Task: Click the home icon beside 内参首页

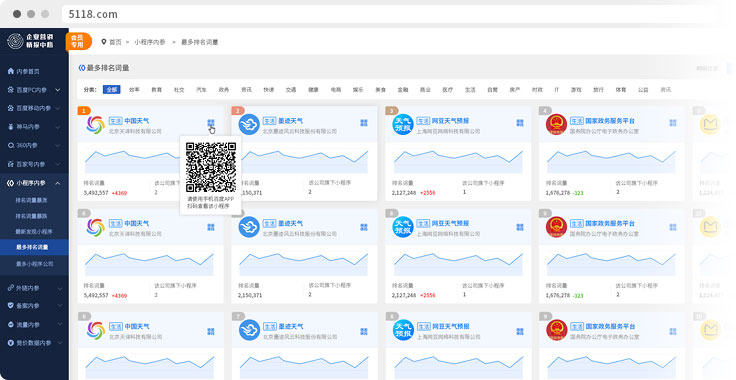Action: click(11, 71)
